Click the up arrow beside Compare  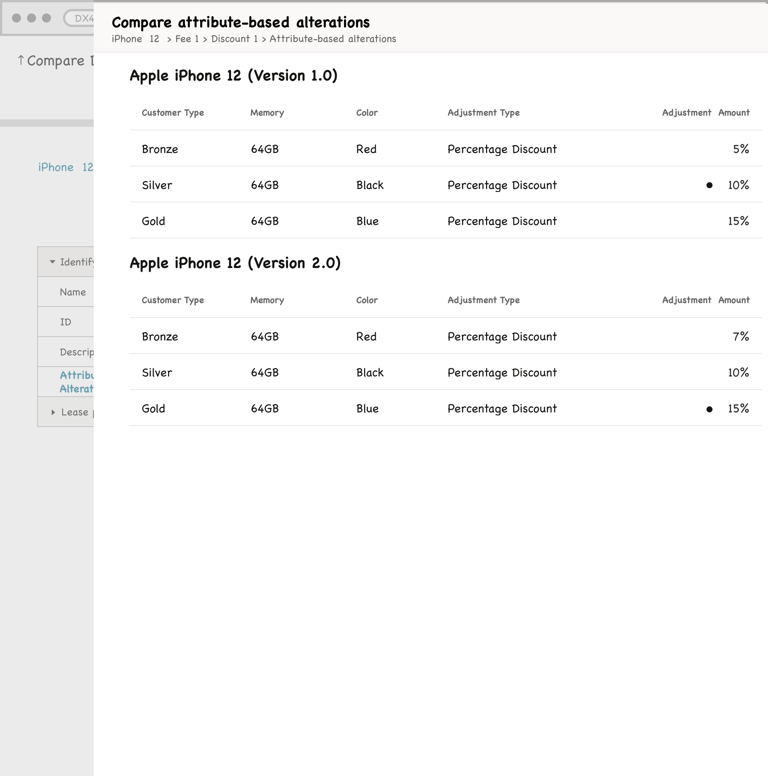20,60
